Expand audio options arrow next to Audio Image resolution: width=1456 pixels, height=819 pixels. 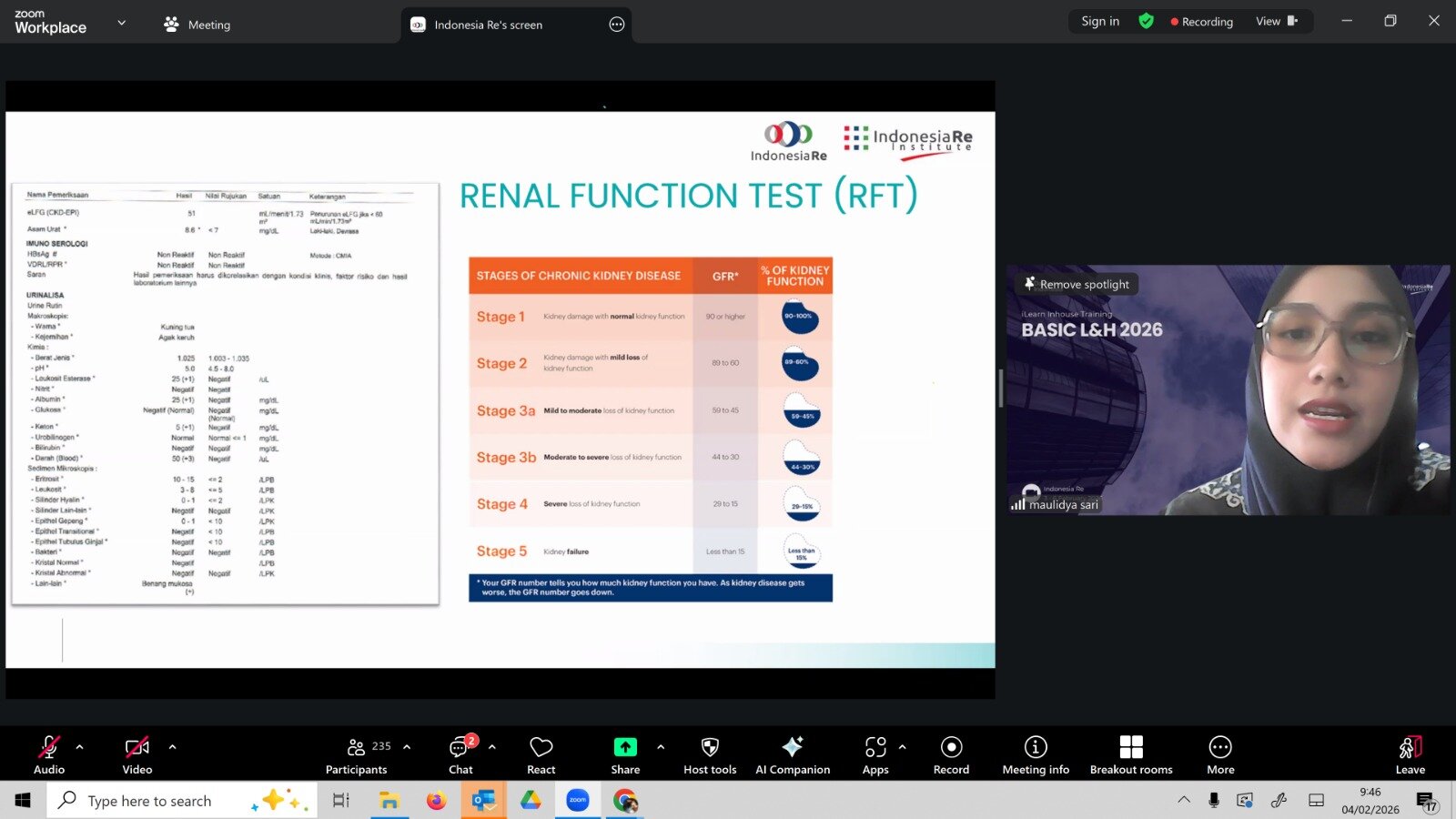tap(80, 747)
